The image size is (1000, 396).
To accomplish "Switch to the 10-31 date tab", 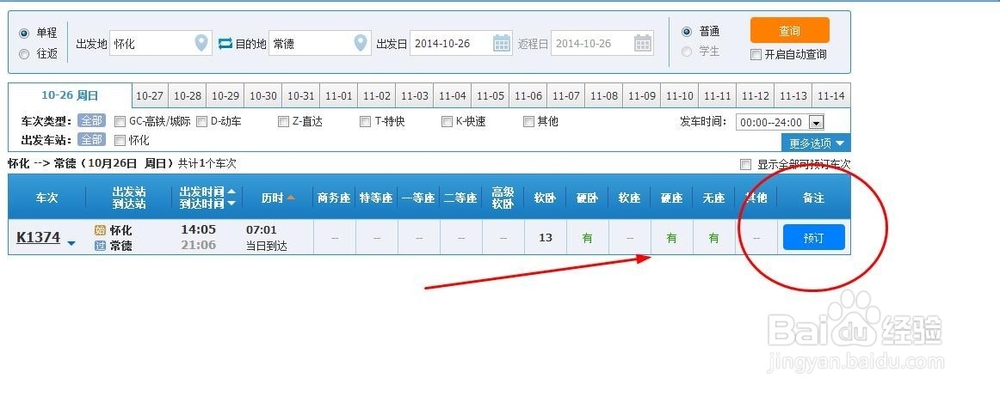I will pyautogui.click(x=301, y=96).
